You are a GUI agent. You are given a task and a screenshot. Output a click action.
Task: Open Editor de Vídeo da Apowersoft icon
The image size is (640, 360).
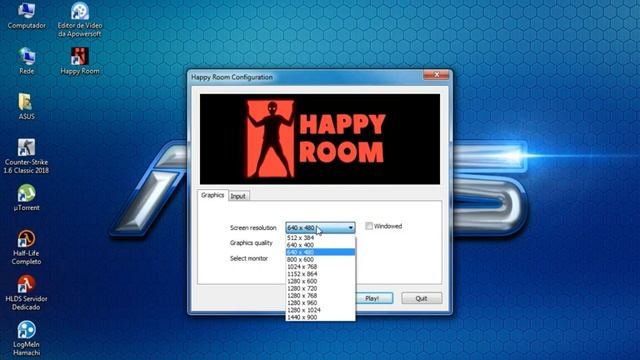point(80,20)
